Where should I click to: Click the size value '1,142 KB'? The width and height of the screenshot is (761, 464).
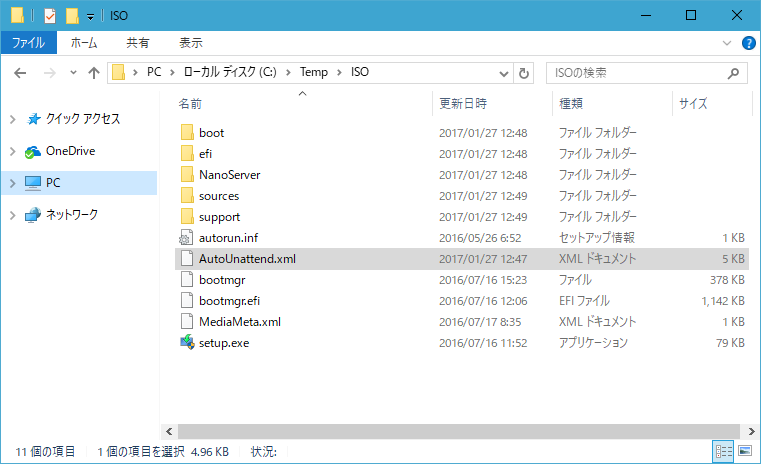pyautogui.click(x=723, y=301)
